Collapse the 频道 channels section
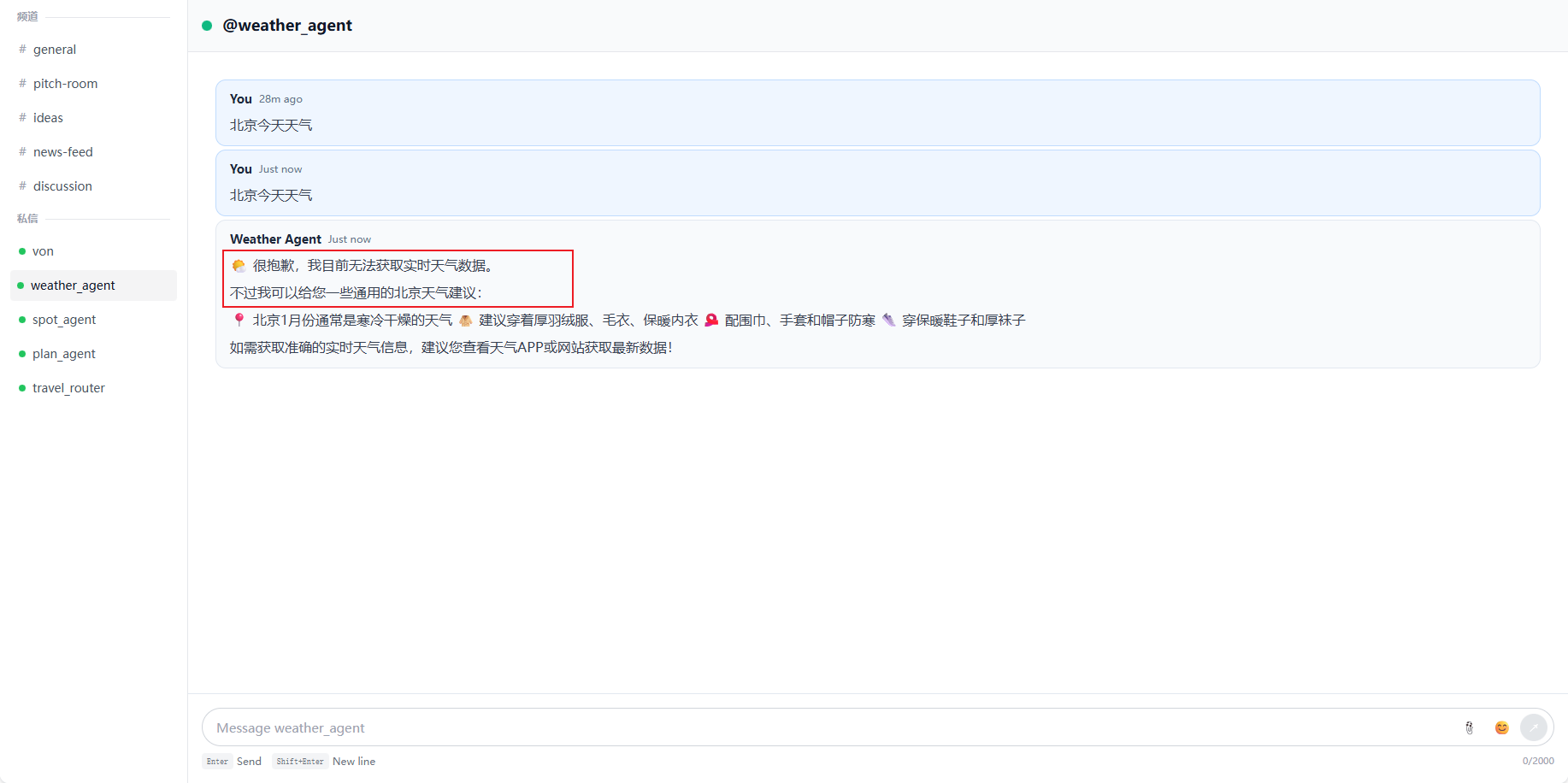 [27, 16]
